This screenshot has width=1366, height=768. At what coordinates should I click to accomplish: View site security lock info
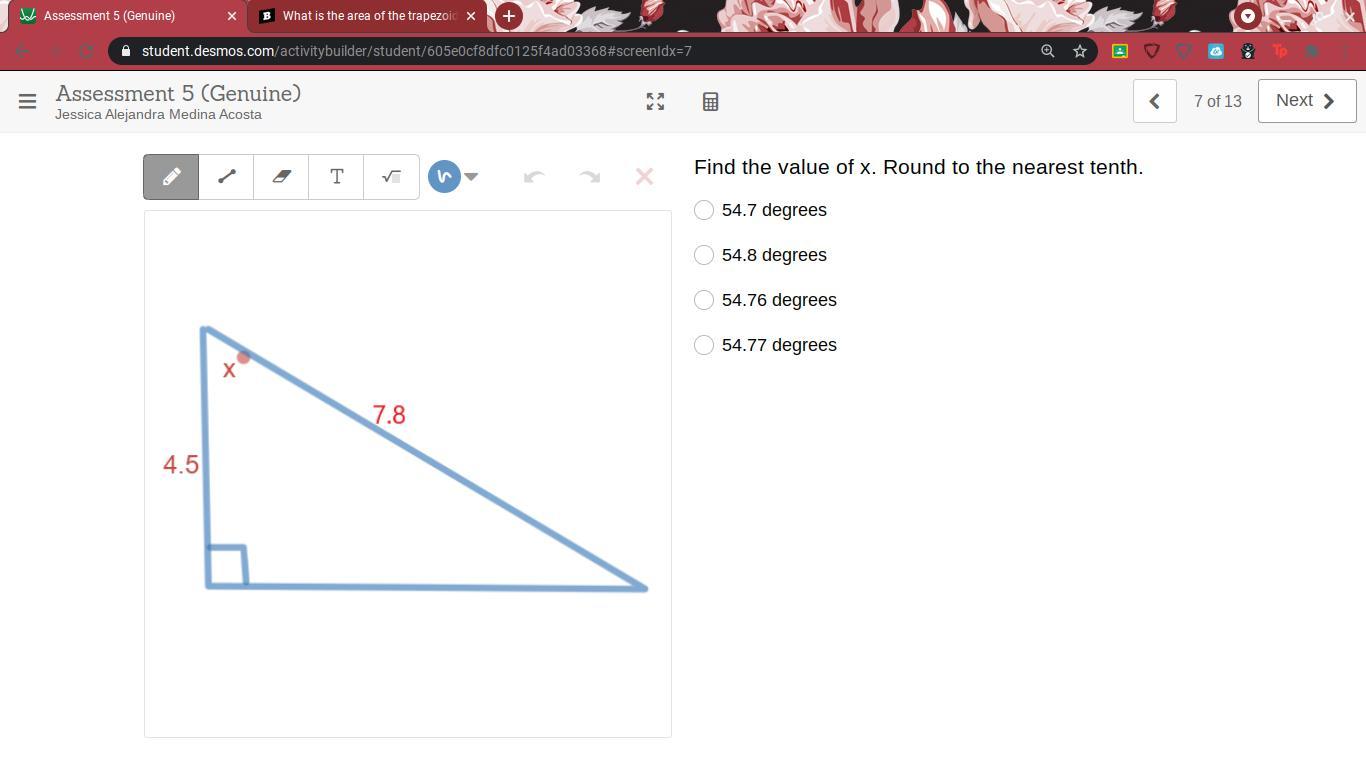point(125,51)
